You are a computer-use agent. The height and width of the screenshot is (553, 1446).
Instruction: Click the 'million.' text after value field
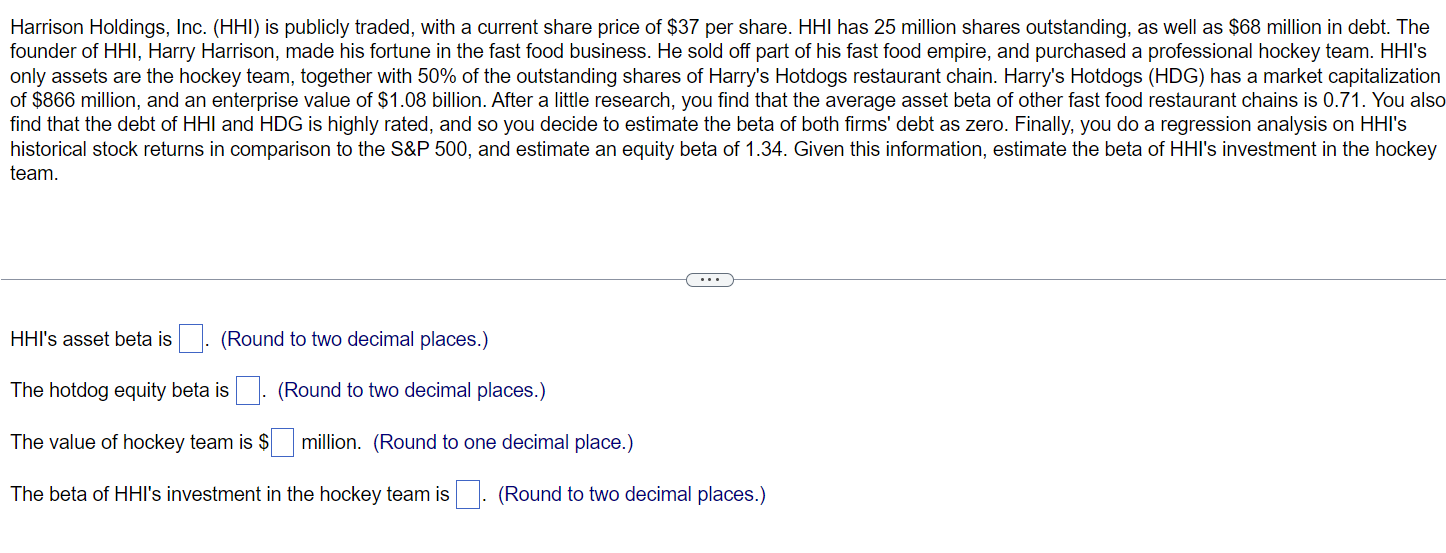[331, 442]
